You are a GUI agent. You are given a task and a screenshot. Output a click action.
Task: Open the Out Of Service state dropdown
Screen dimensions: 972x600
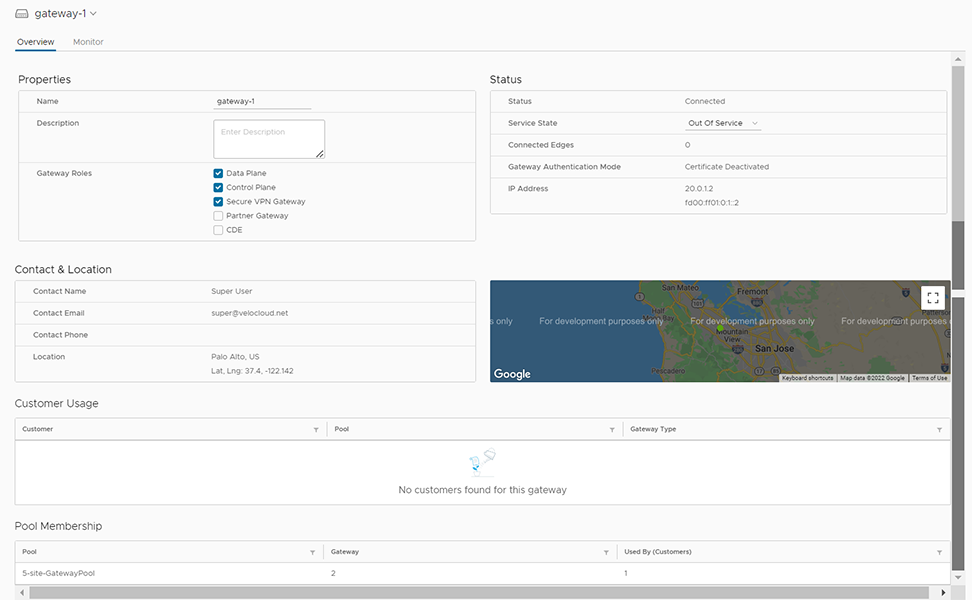click(x=722, y=122)
